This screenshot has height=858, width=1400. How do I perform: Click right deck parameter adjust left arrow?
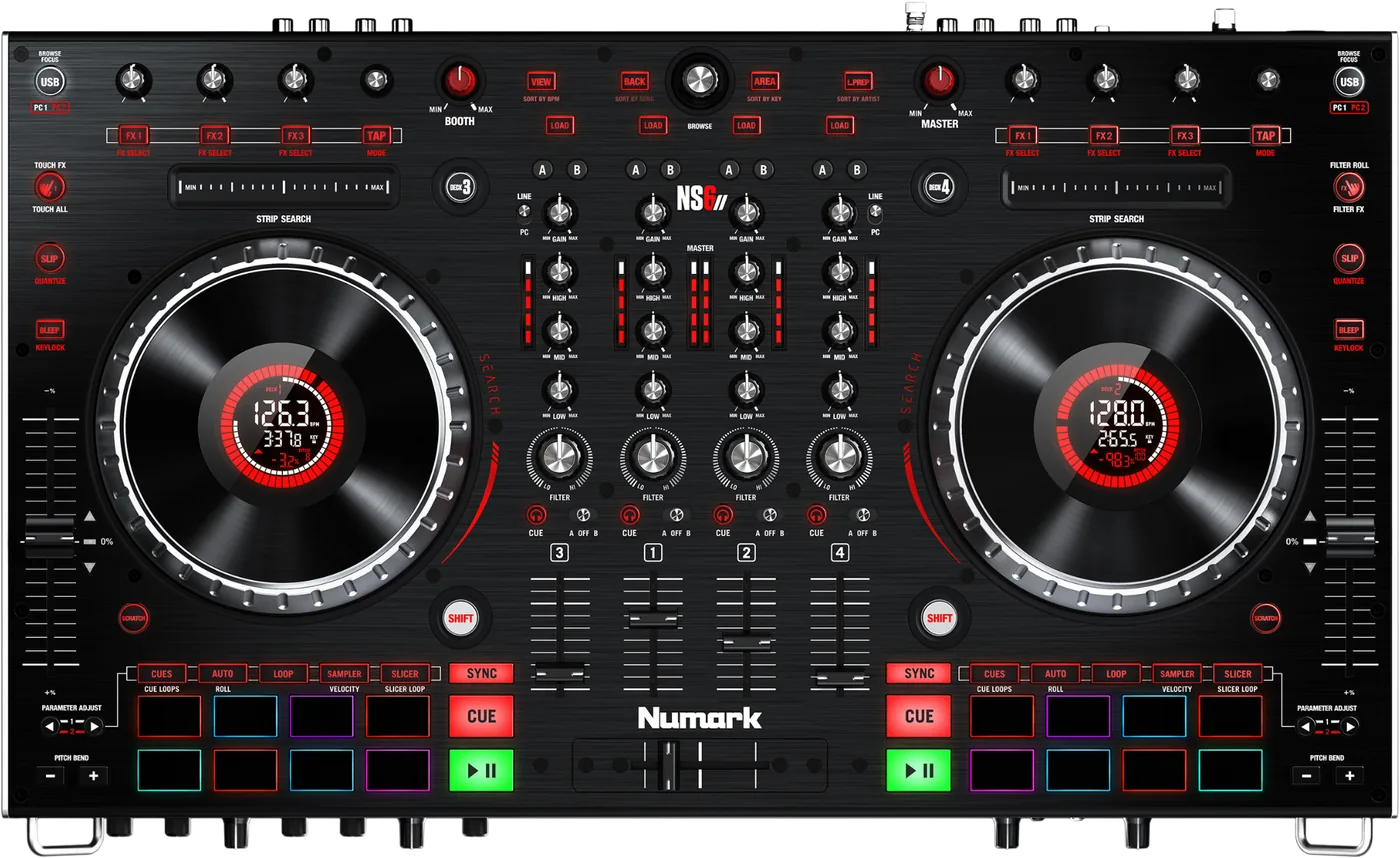tap(1307, 727)
